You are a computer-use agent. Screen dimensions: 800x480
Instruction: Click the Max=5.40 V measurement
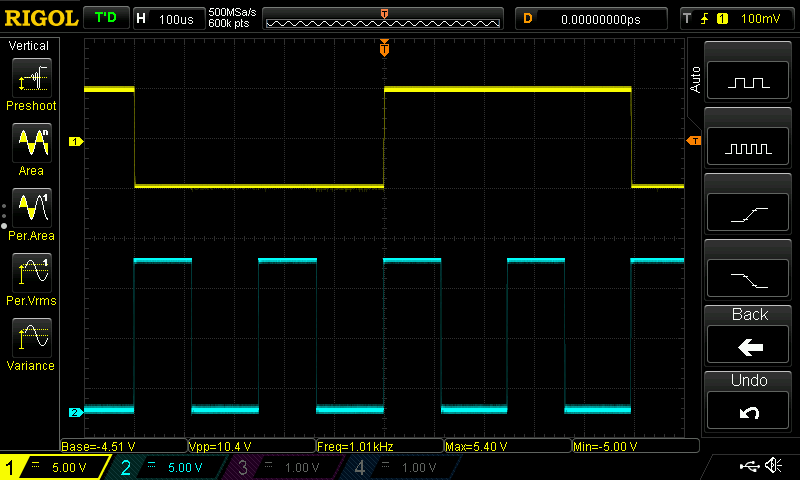508,446
